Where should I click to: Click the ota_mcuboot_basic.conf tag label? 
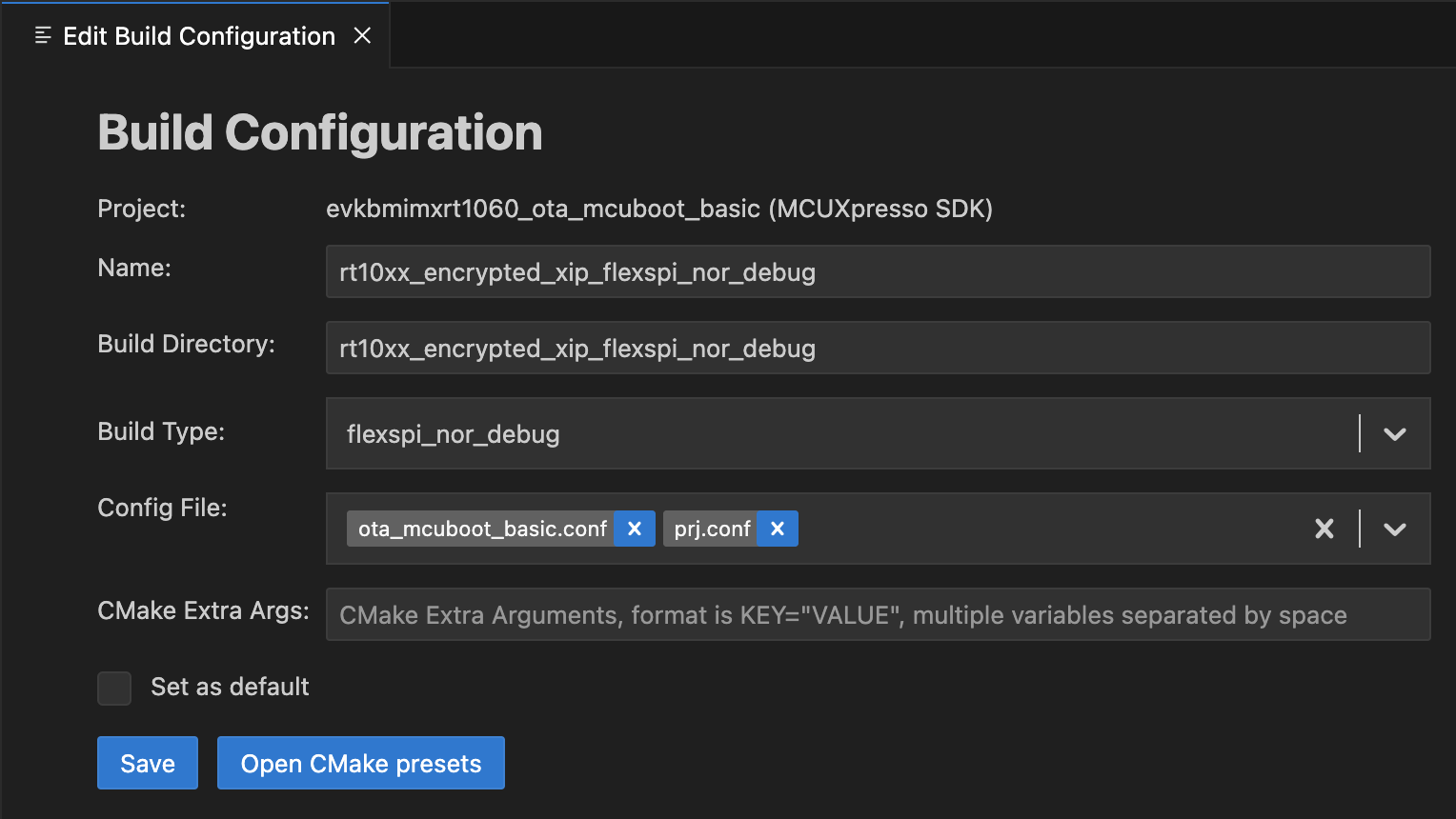click(482, 529)
